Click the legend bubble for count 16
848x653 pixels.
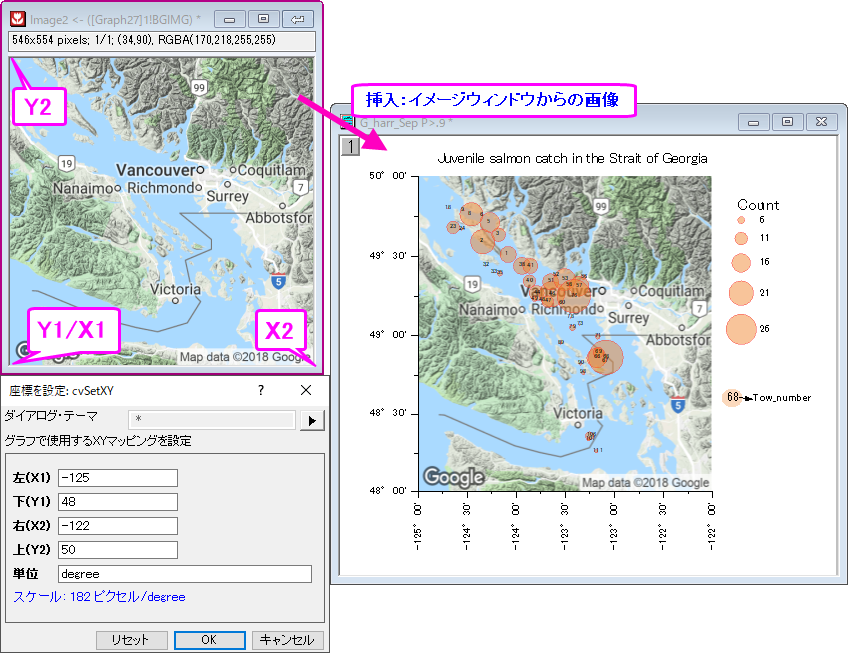pos(741,262)
